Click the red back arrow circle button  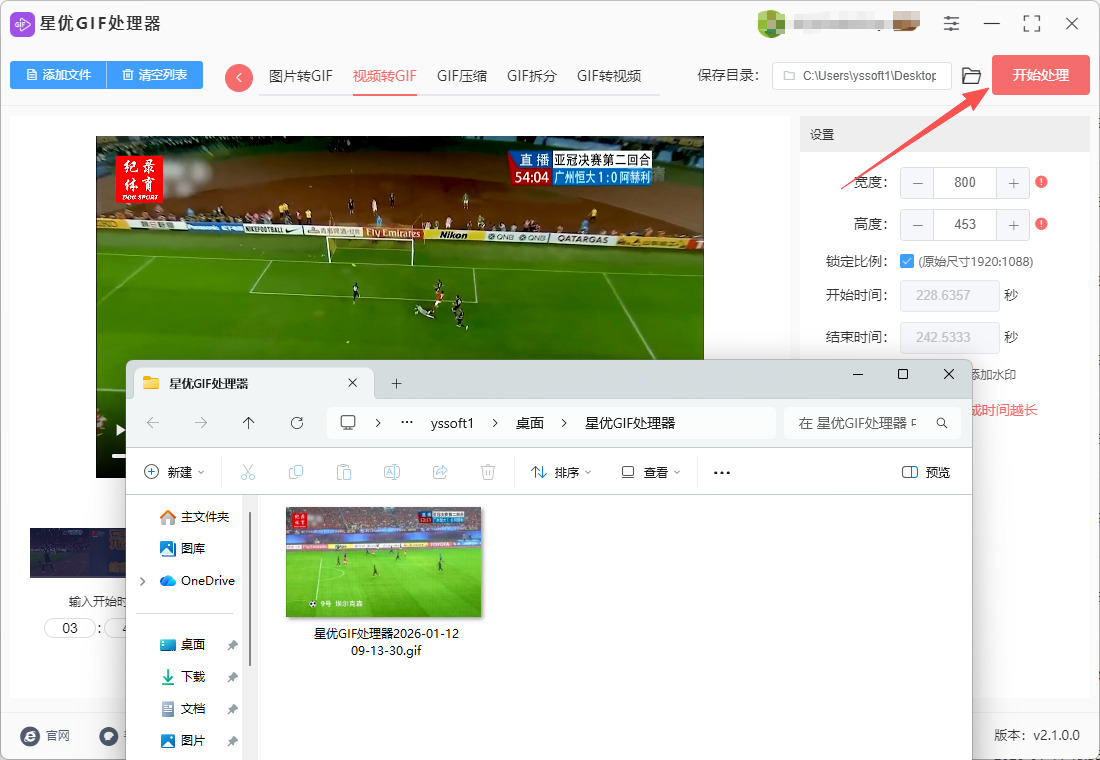tap(239, 77)
